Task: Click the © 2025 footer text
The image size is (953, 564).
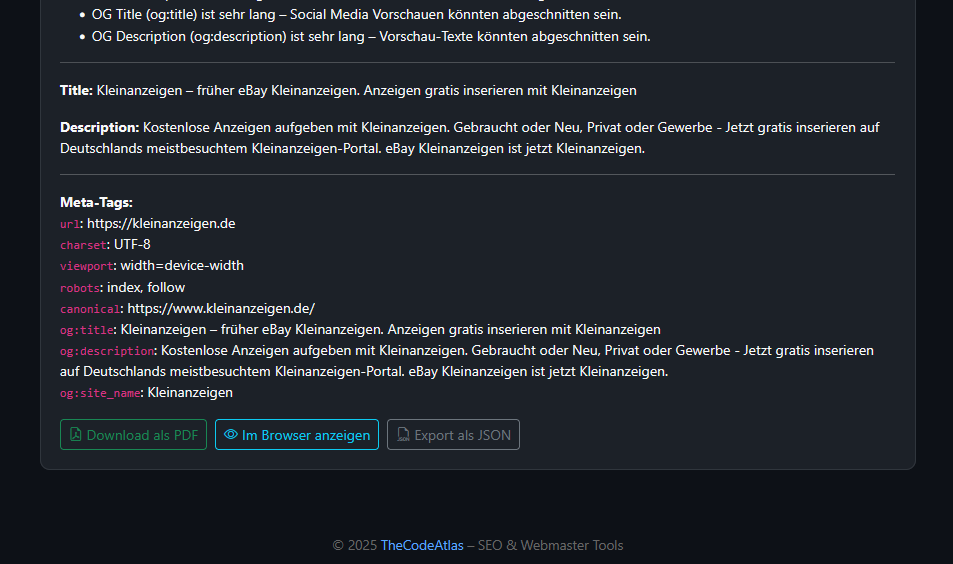Action: (355, 545)
